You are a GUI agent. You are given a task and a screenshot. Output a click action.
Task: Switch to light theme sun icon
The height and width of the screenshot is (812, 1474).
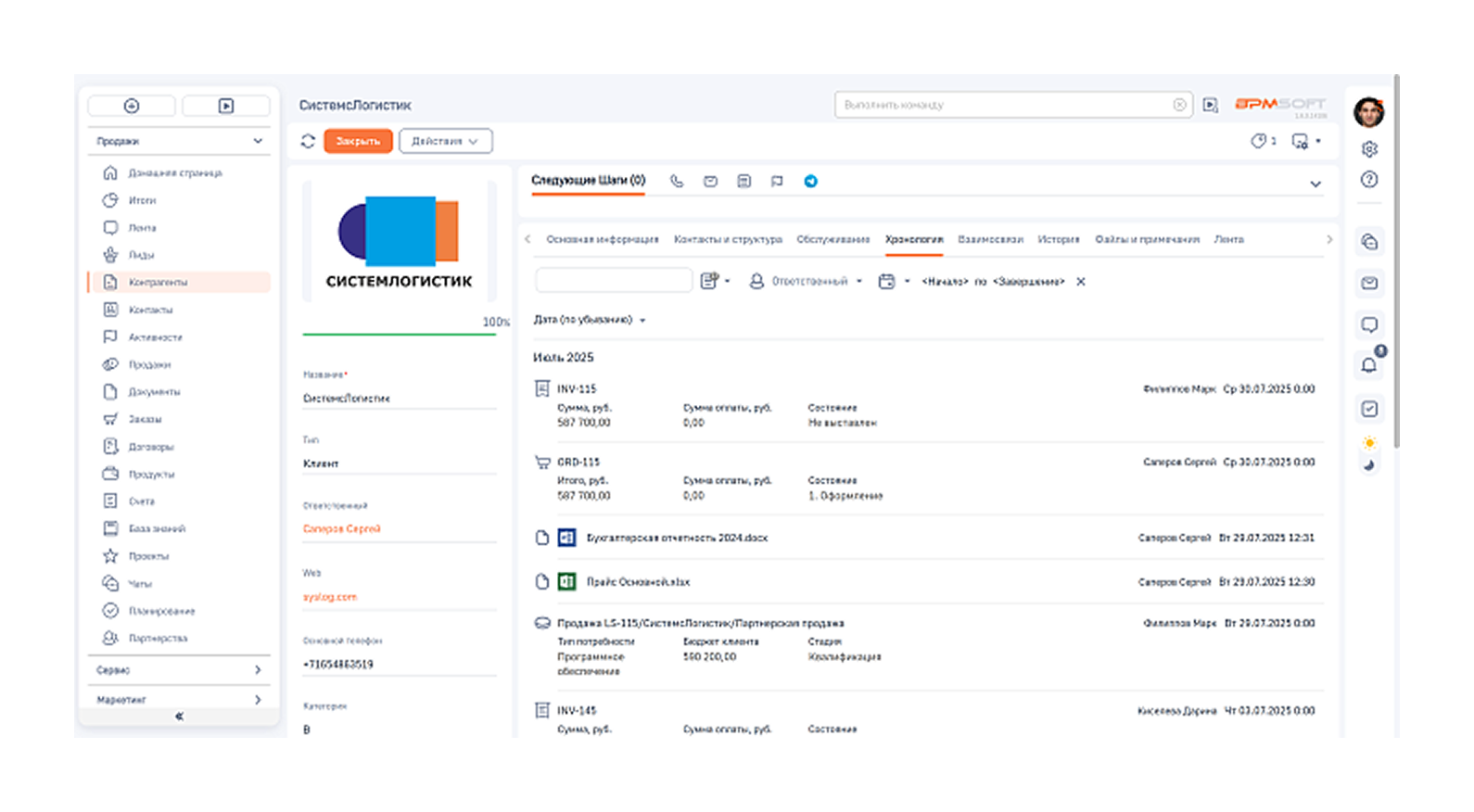pyautogui.click(x=1369, y=443)
